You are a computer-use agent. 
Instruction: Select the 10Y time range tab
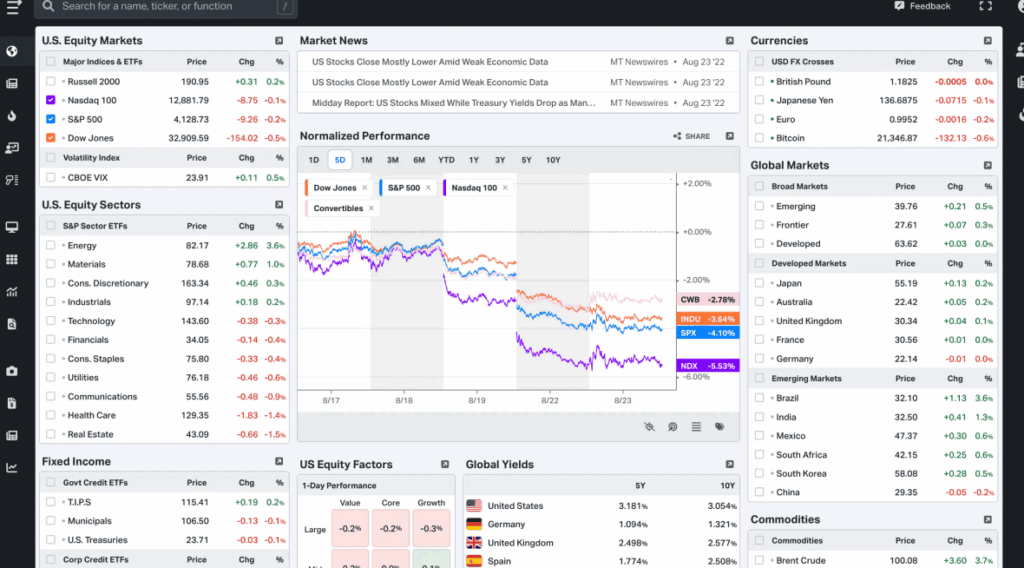pyautogui.click(x=553, y=160)
